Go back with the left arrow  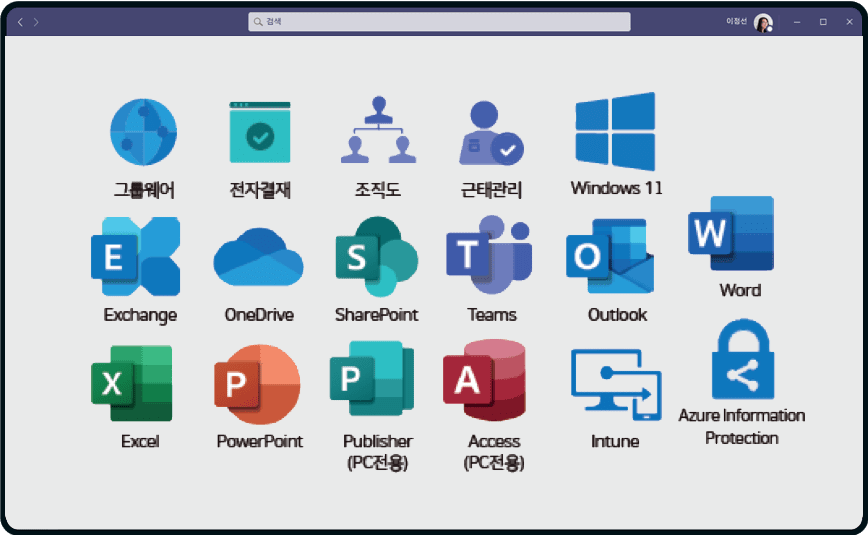21,22
